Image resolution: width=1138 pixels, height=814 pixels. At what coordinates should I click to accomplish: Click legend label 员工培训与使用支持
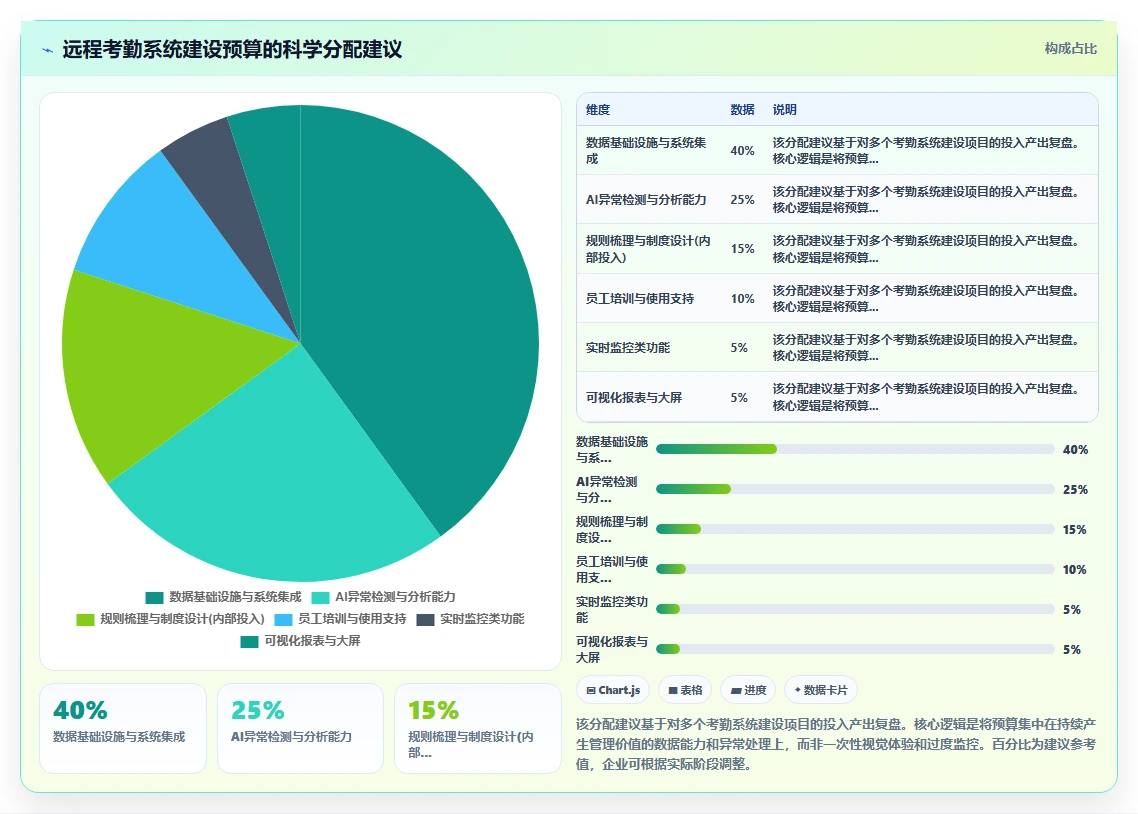pos(352,619)
